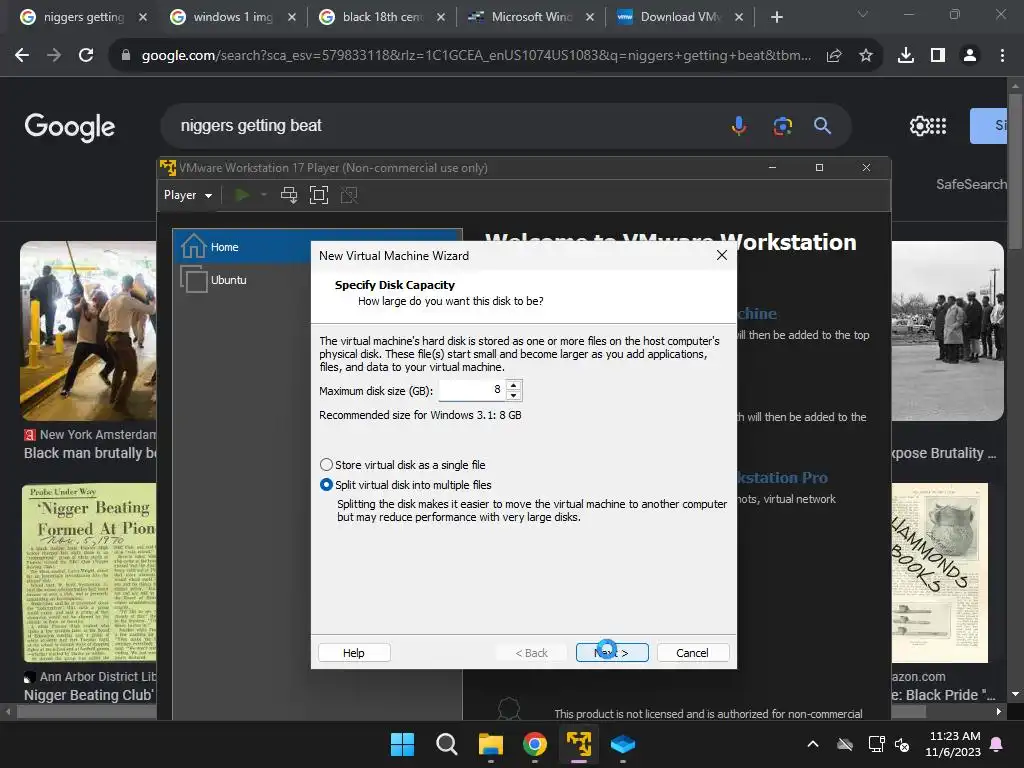The image size is (1024, 768).
Task: Expand the power options arrow beside play button
Action: (x=264, y=195)
